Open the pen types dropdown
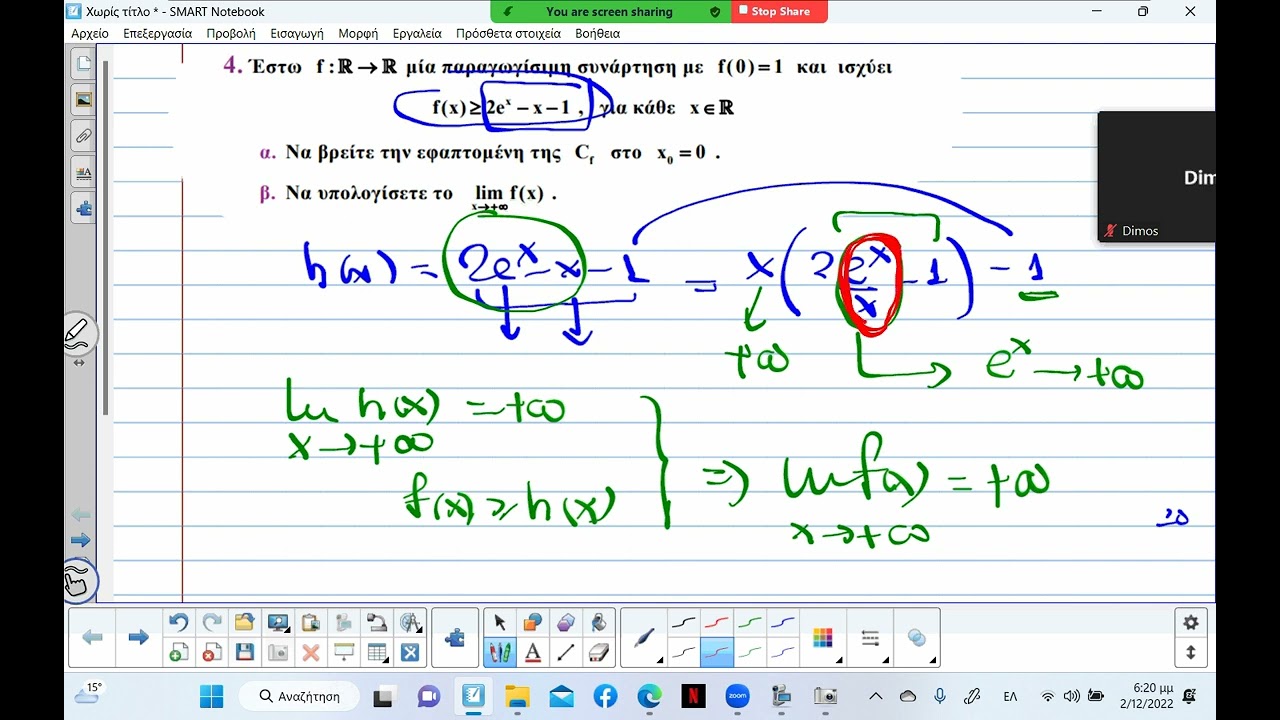 click(644, 637)
